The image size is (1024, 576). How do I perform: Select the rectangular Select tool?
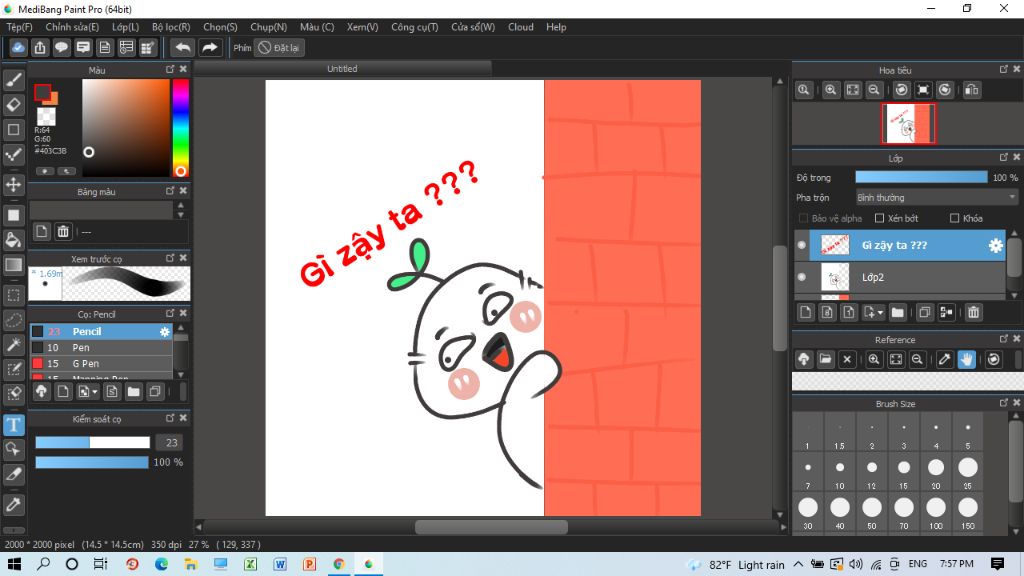(14, 295)
